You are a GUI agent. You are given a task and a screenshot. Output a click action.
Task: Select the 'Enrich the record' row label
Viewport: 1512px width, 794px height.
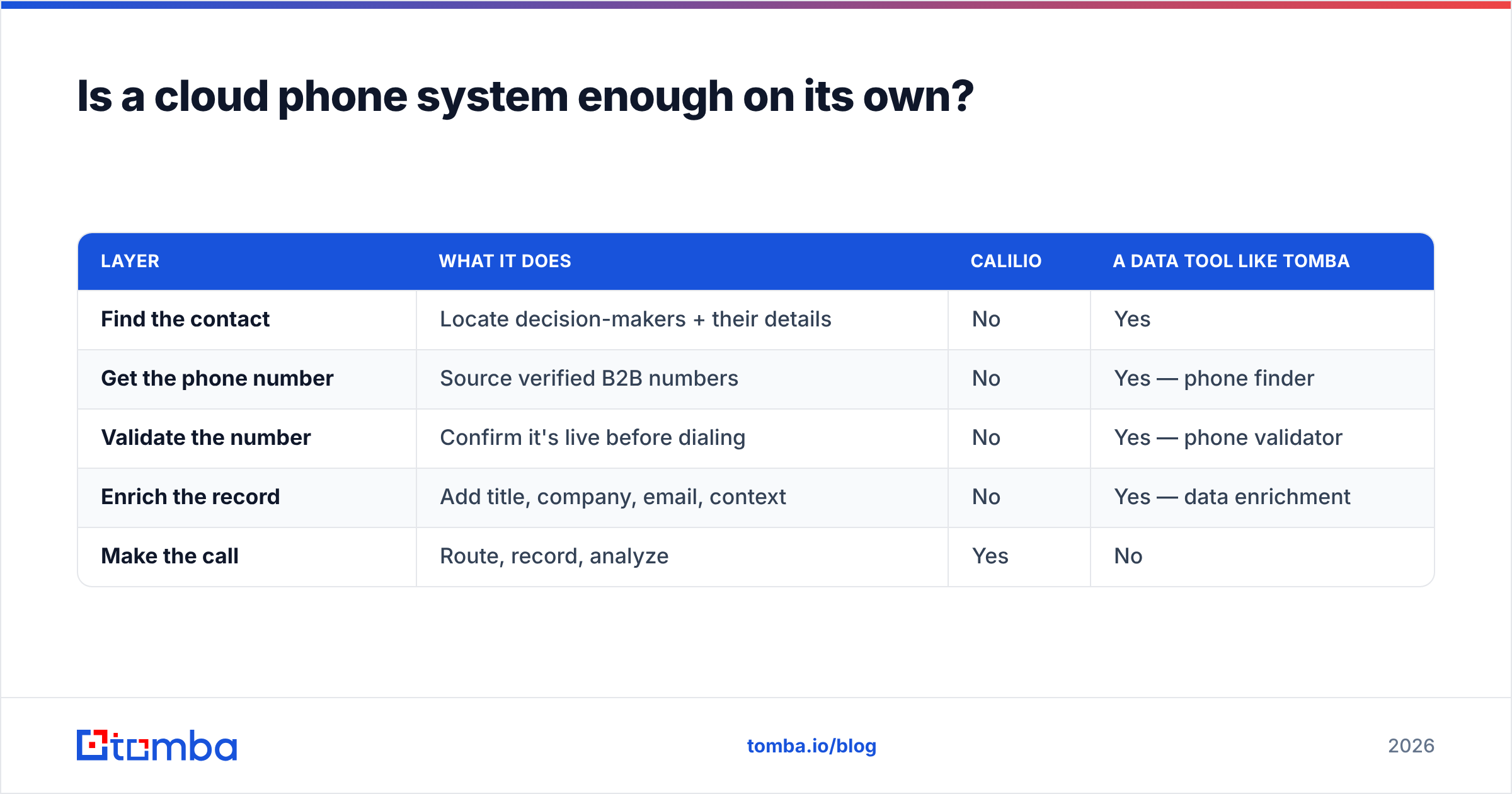click(x=190, y=497)
